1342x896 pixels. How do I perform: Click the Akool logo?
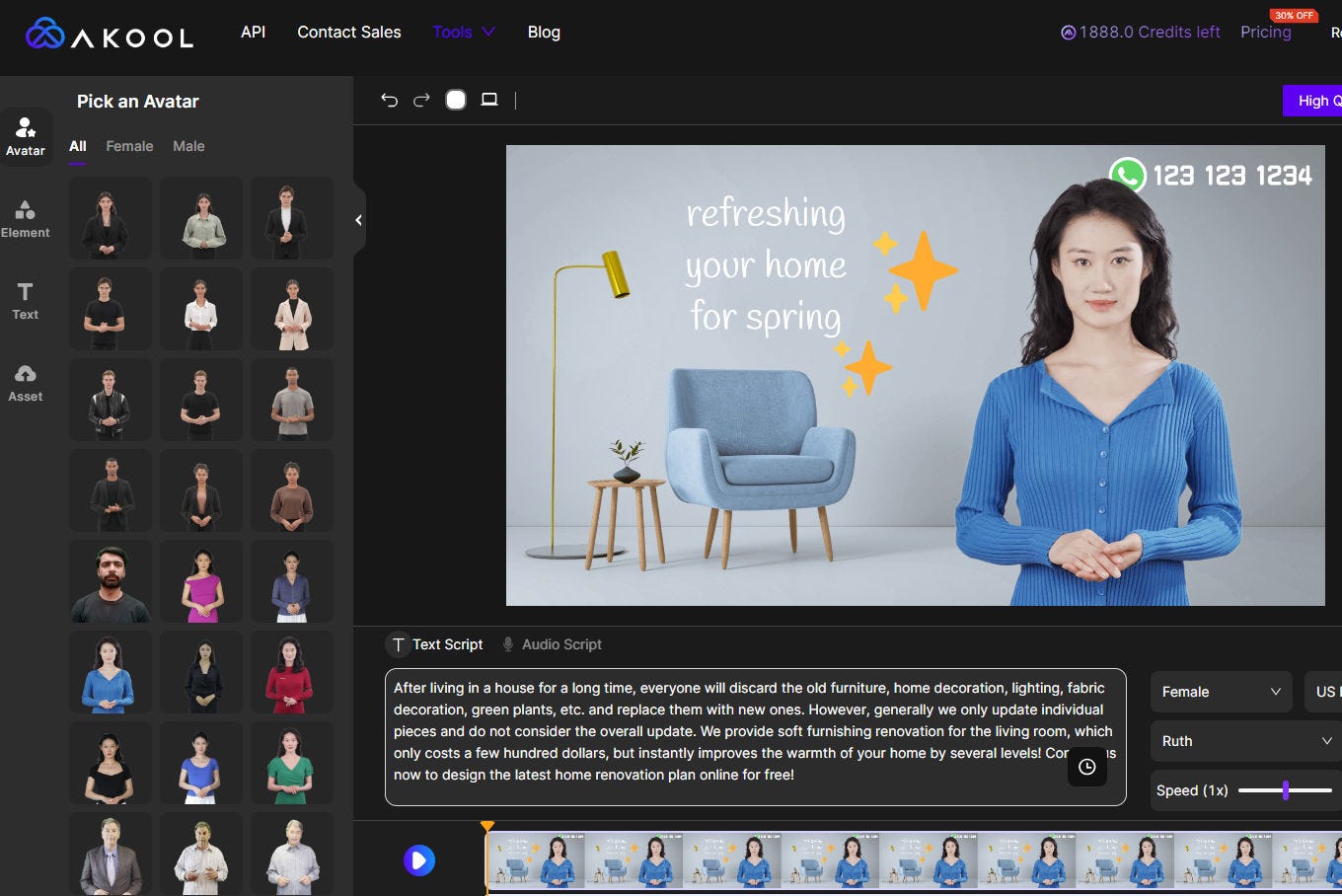coord(109,34)
